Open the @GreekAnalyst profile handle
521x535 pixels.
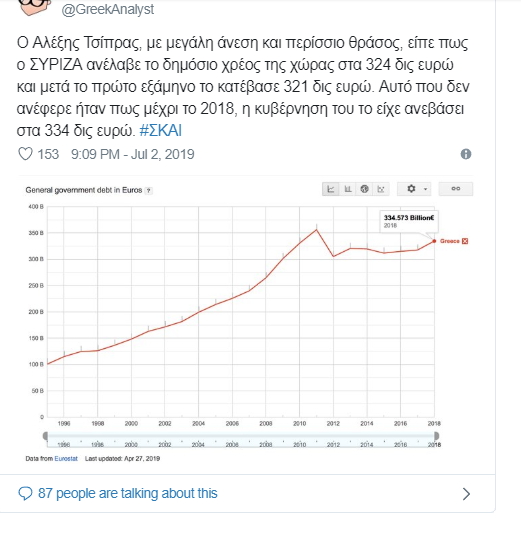pyautogui.click(x=107, y=9)
